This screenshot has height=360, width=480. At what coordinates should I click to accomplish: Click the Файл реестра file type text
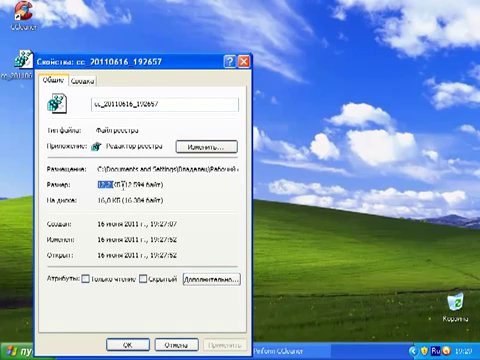pyautogui.click(x=117, y=130)
